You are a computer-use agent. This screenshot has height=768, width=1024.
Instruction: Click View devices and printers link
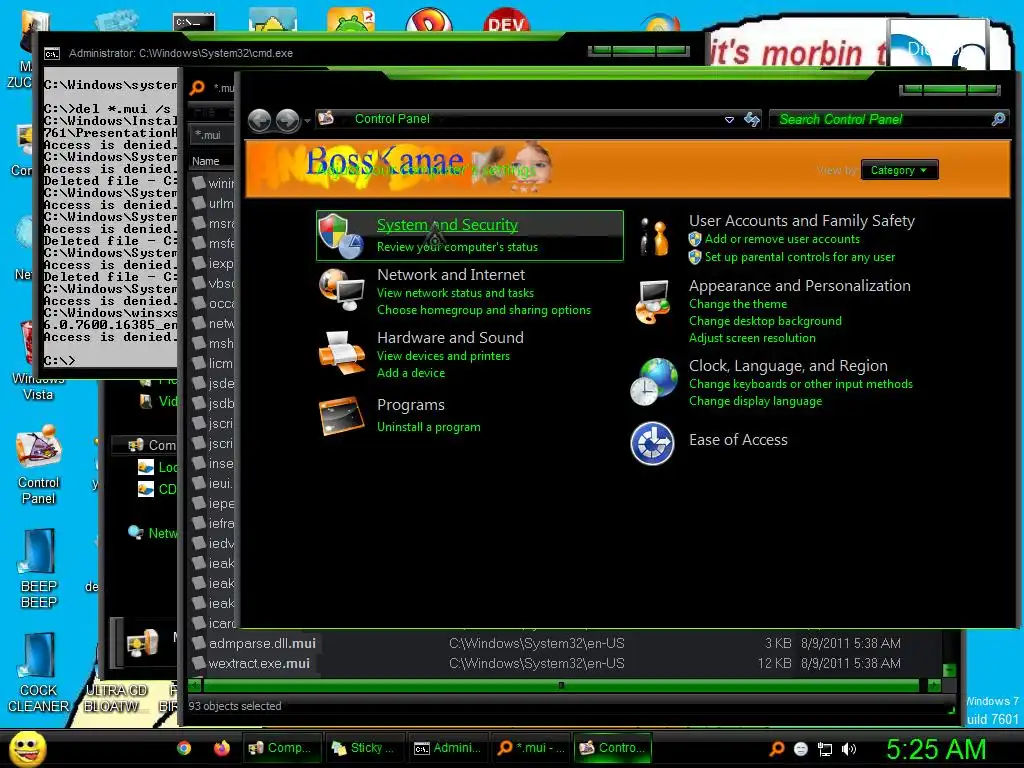(443, 356)
